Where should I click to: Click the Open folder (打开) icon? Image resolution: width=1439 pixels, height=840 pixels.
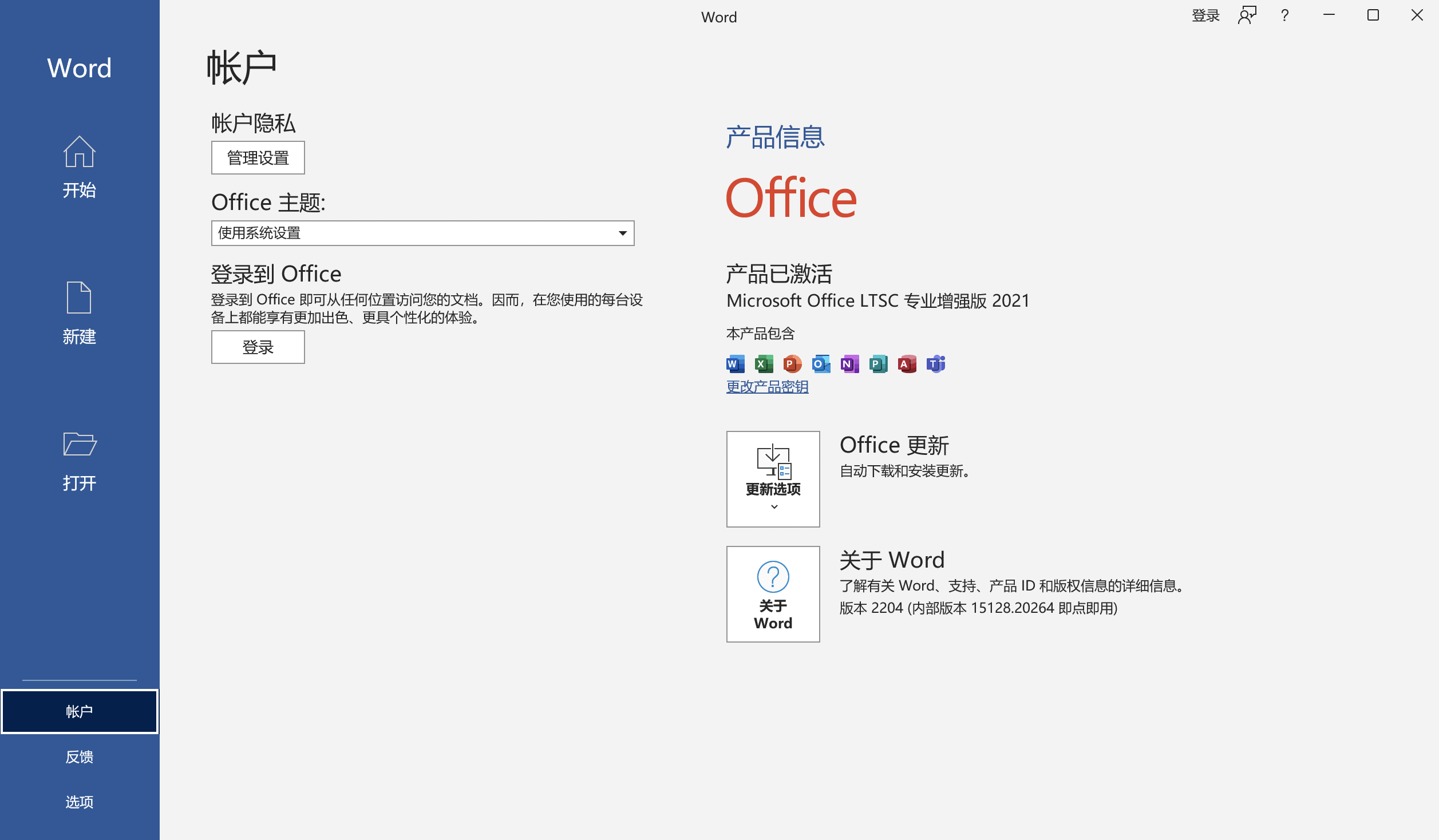pyautogui.click(x=79, y=445)
